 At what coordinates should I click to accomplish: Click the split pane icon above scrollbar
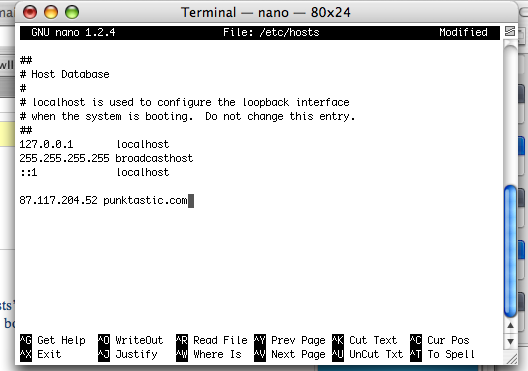(510, 32)
